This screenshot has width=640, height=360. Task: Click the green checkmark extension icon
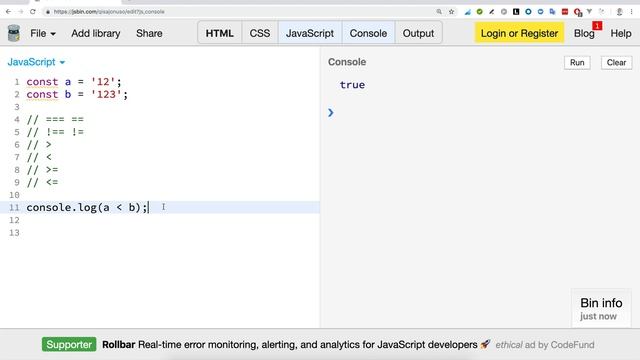(480, 12)
